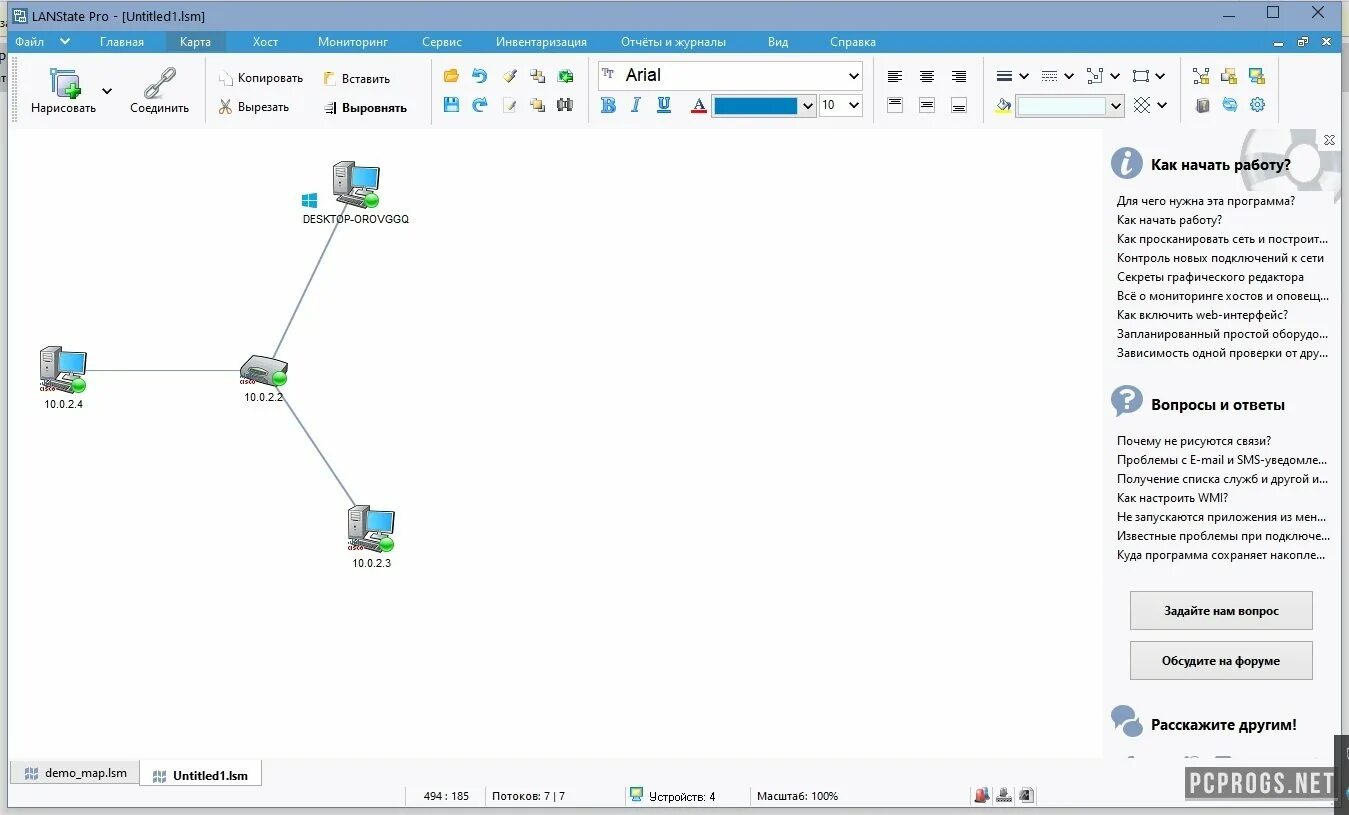Screen dimensions: 1349x815
Task: Toggle bold text formatting
Action: pyautogui.click(x=608, y=105)
